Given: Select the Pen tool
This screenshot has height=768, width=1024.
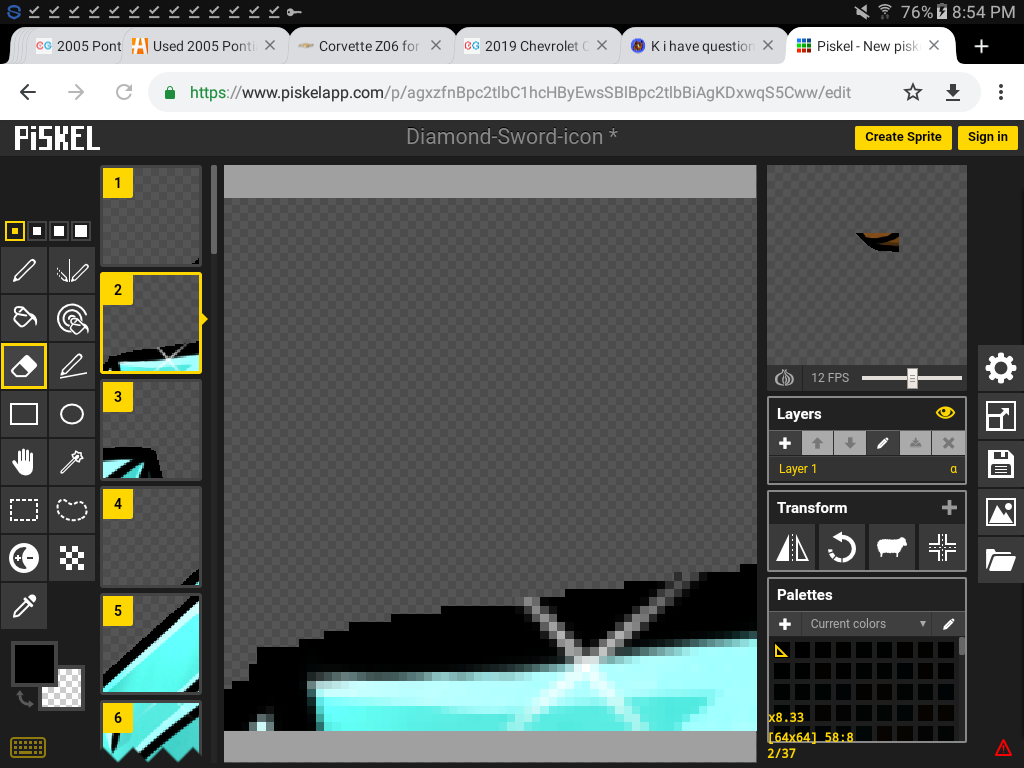Looking at the screenshot, I should [24, 270].
